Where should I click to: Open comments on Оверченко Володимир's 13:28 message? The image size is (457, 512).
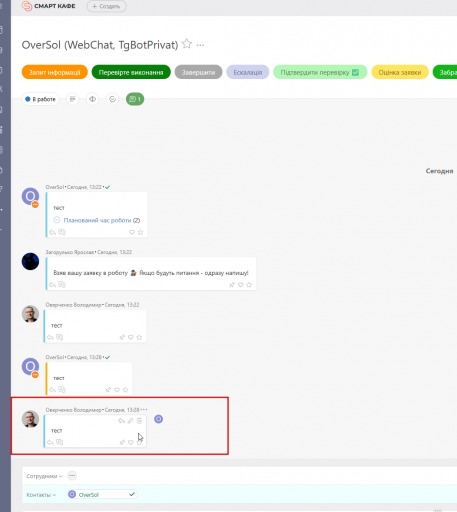(x=59, y=442)
